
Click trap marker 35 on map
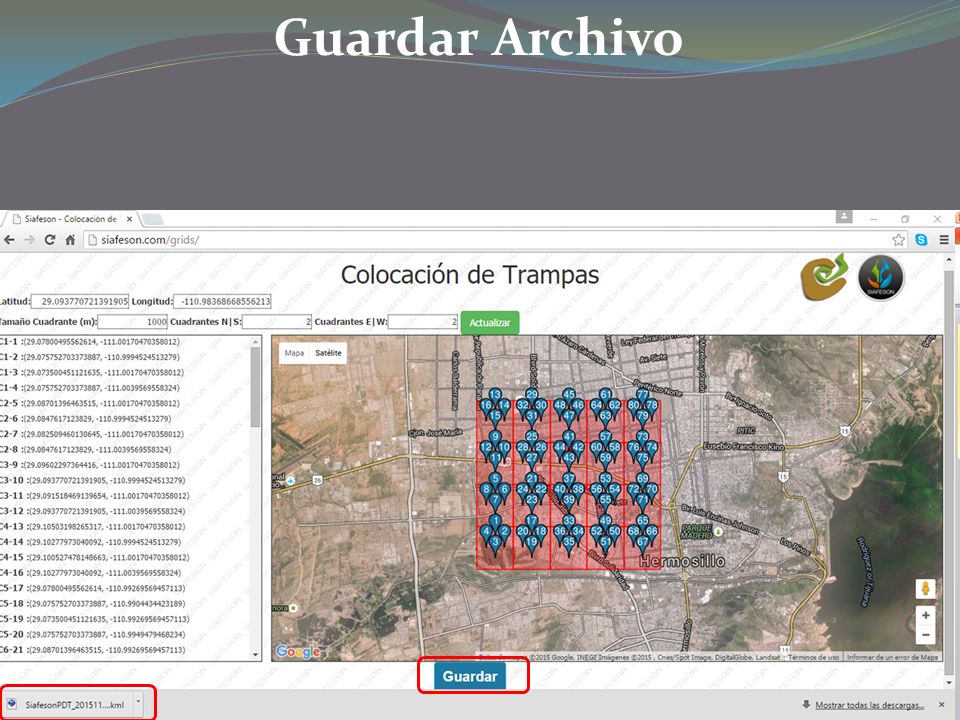coord(569,542)
